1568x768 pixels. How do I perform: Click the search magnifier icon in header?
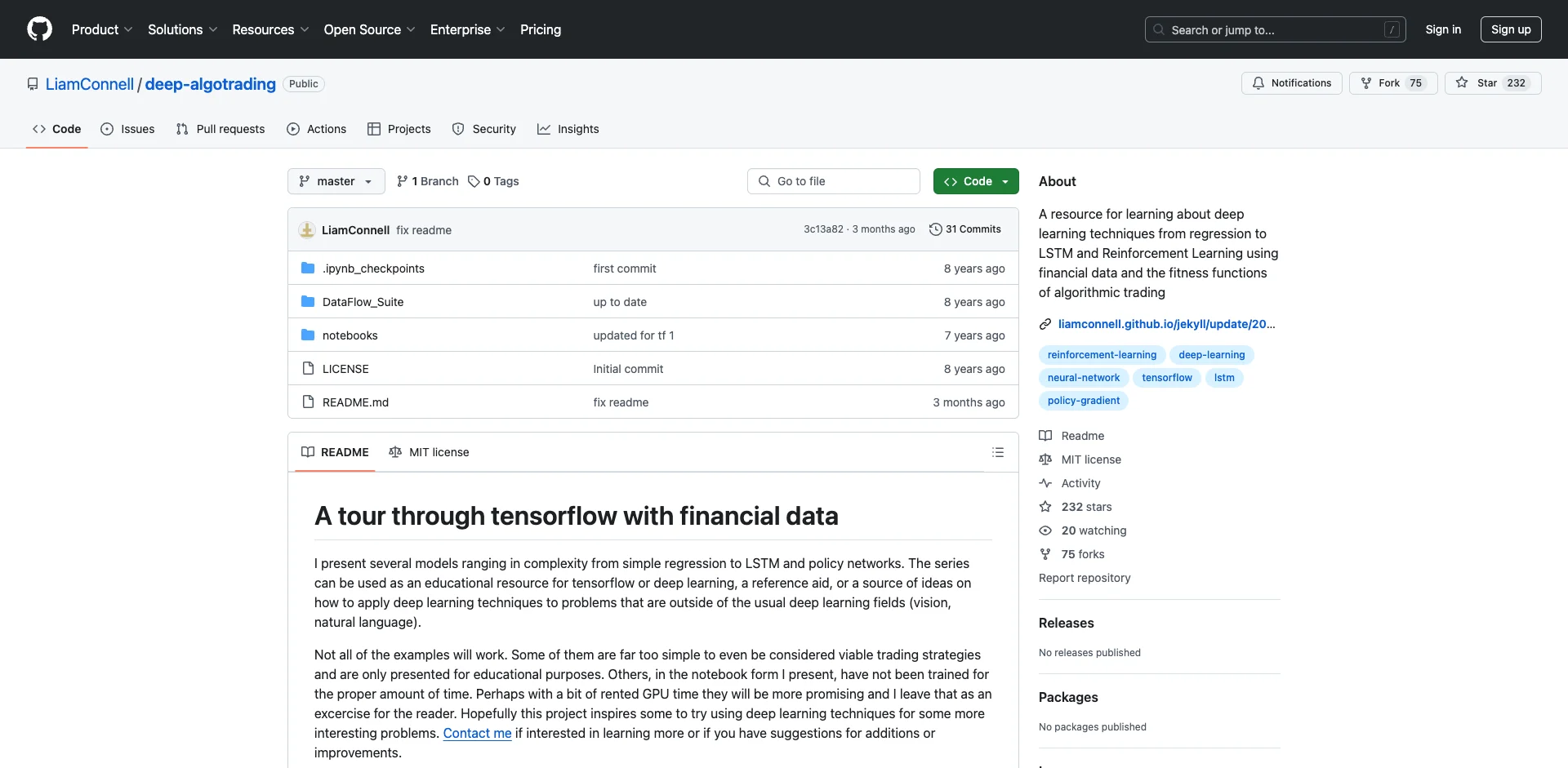[1159, 29]
